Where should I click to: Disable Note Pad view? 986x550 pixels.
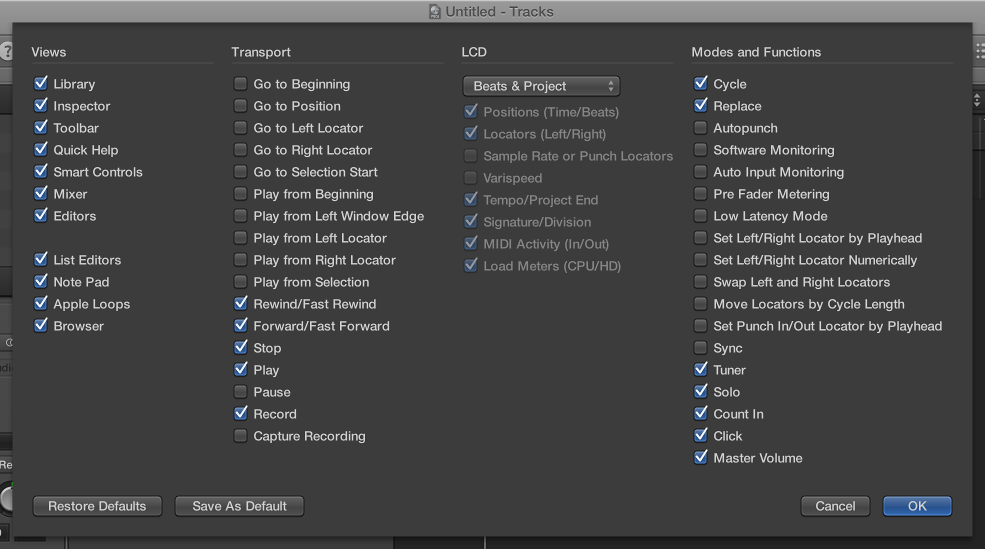[41, 282]
